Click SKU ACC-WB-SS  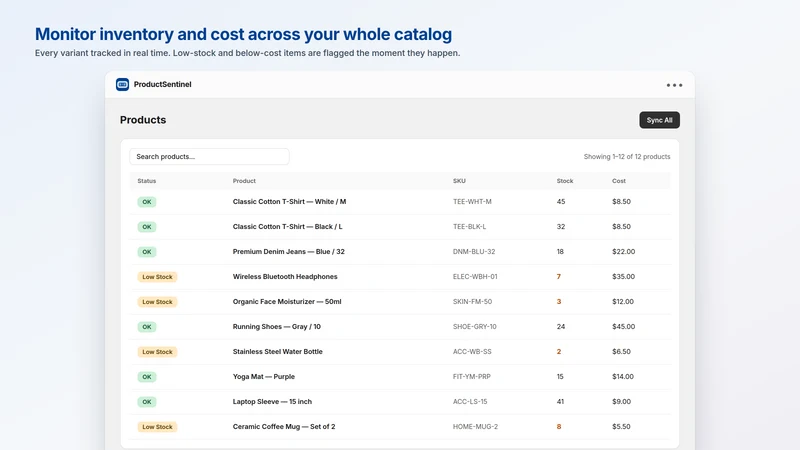tap(472, 352)
